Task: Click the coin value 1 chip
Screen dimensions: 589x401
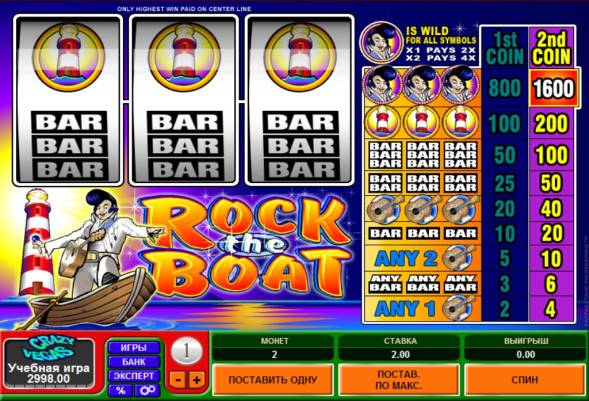Action: tap(187, 352)
